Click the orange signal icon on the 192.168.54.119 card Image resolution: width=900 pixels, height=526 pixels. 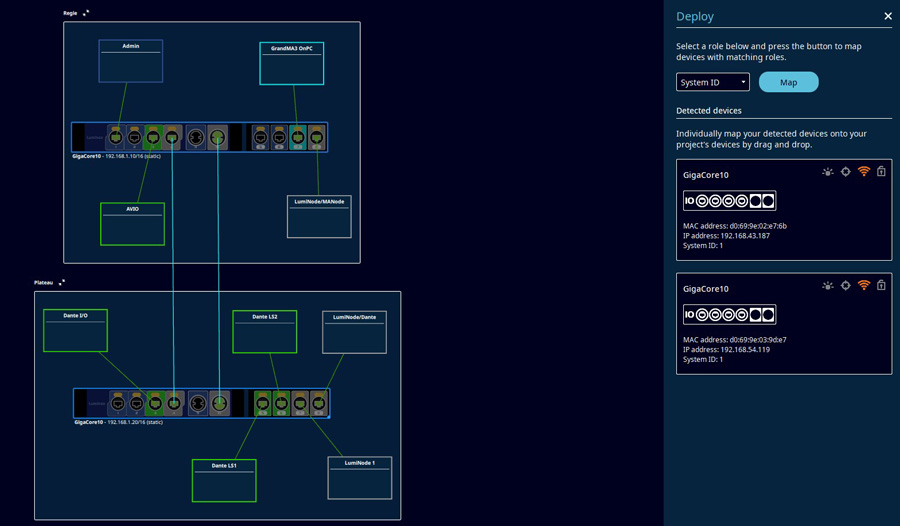pyautogui.click(x=864, y=285)
